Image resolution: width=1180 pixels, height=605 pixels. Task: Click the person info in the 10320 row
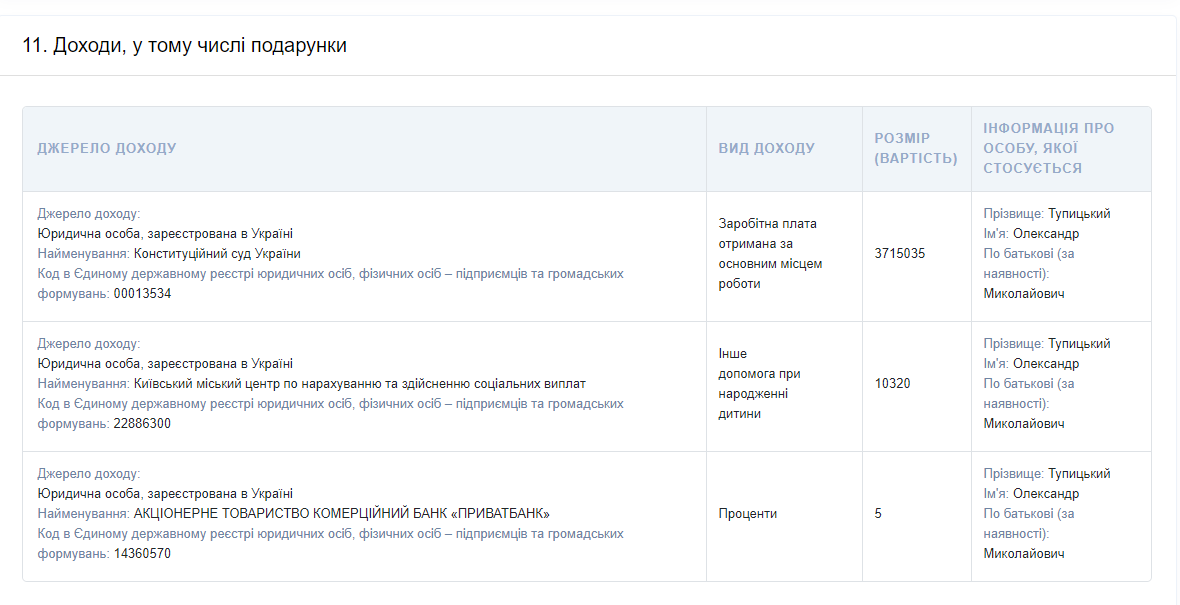(x=1046, y=384)
